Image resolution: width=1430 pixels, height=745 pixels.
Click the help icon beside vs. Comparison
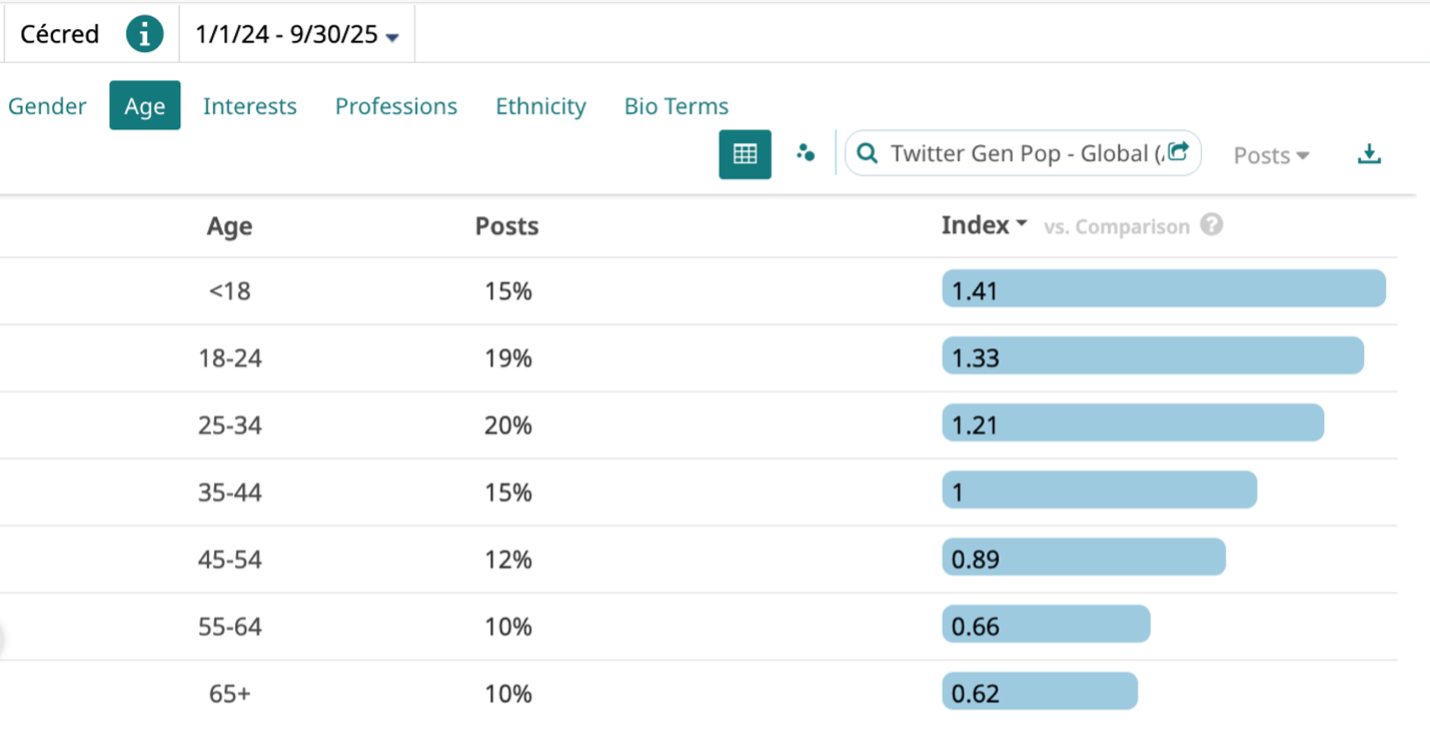[x=1211, y=225]
